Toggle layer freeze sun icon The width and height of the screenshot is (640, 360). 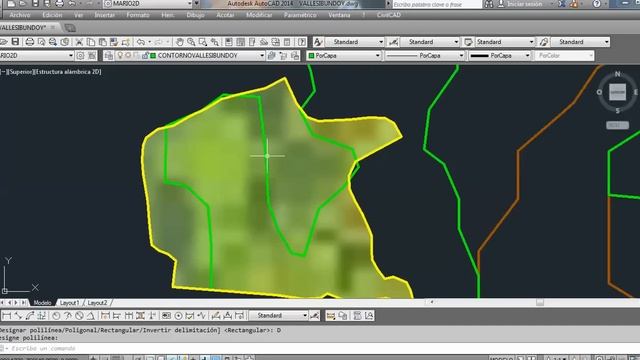tap(128, 55)
